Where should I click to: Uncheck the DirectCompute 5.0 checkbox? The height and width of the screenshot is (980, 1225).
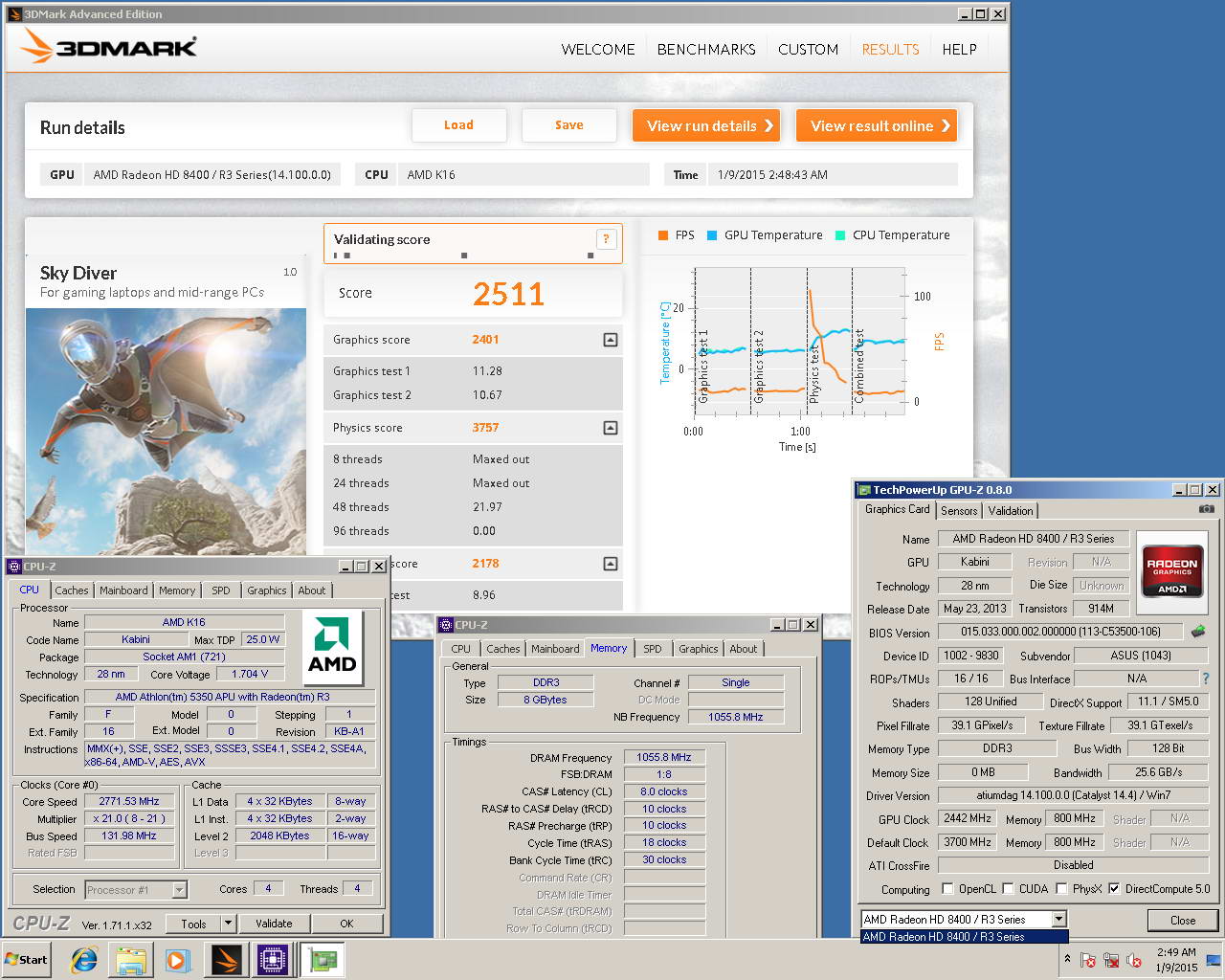[1114, 889]
